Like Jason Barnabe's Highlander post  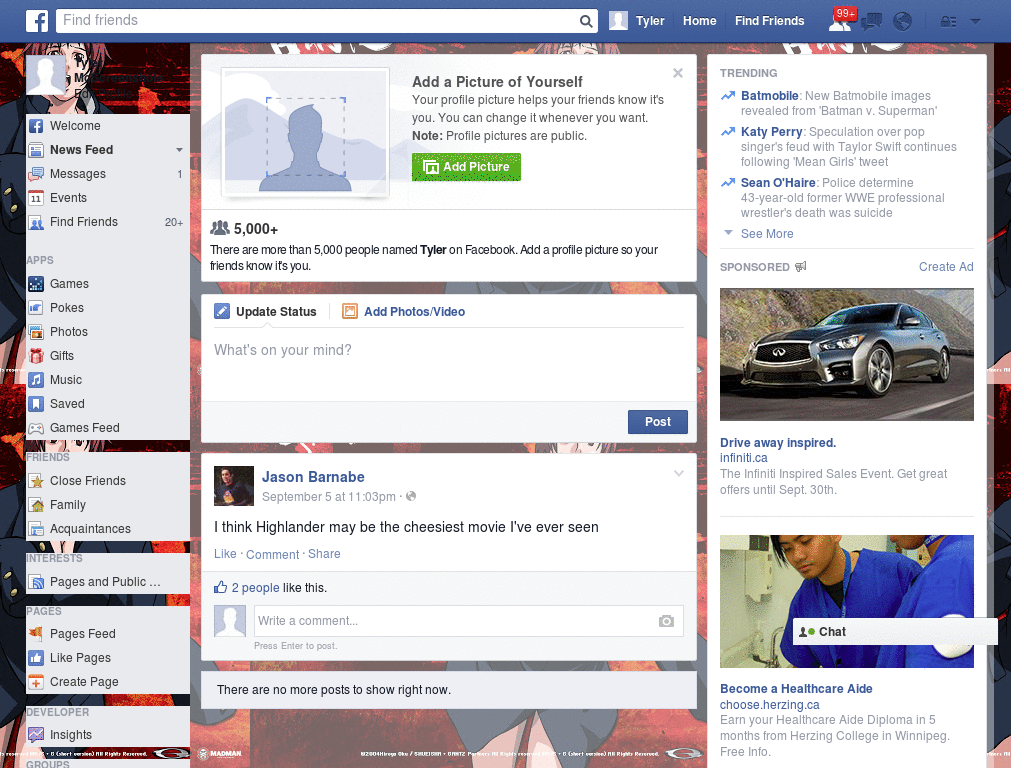[225, 554]
